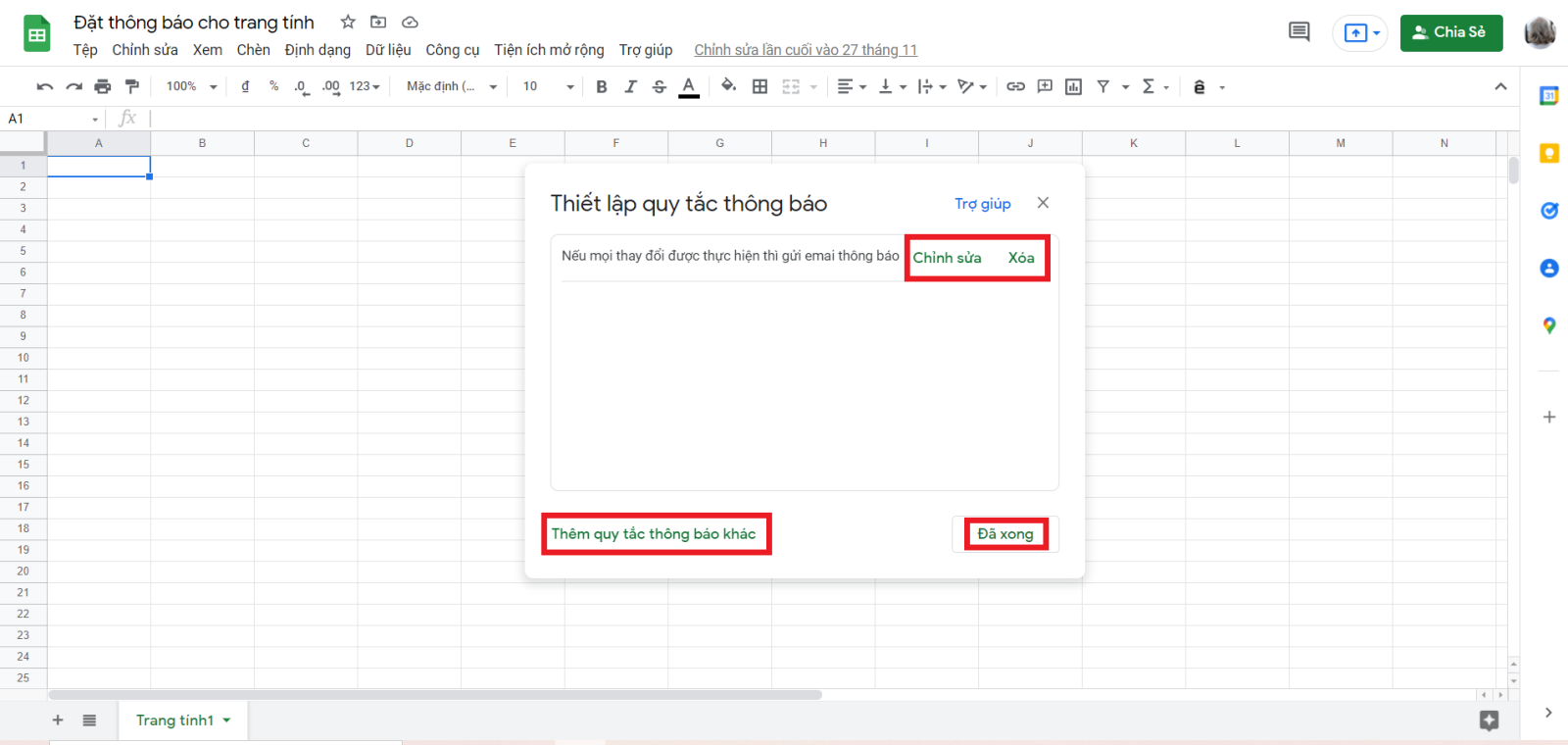Screen dimensions: 1568x745
Task: Click the Insert link icon
Action: click(1015, 86)
